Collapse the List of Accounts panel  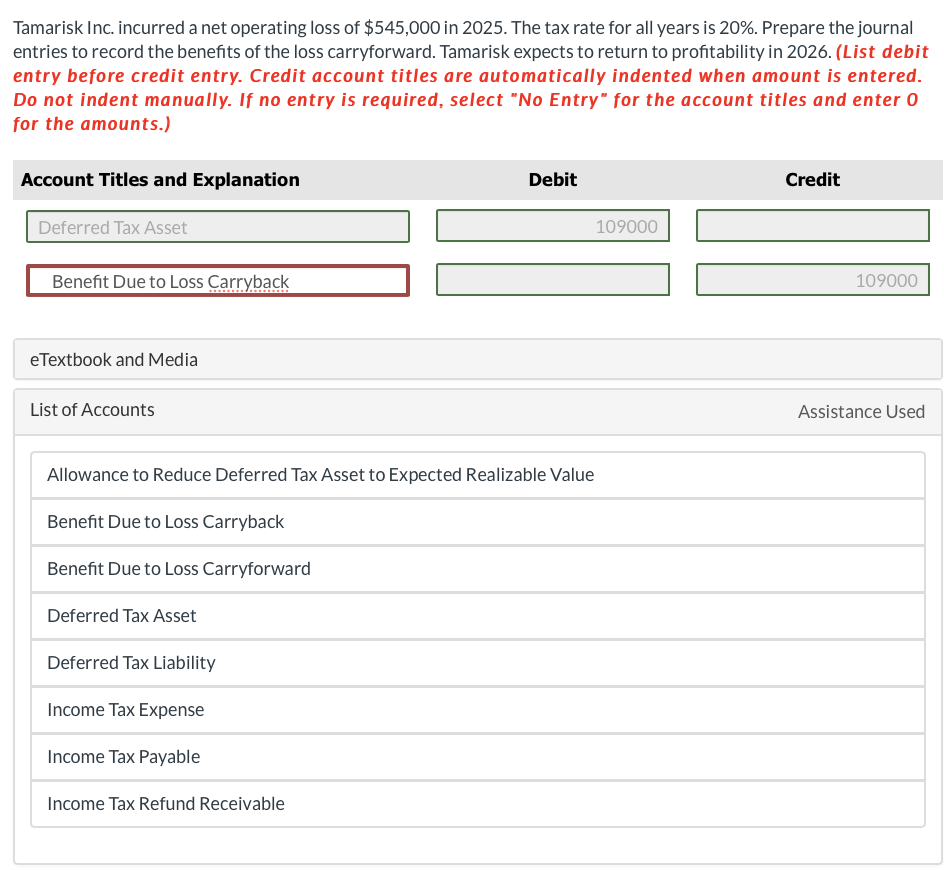[x=92, y=410]
